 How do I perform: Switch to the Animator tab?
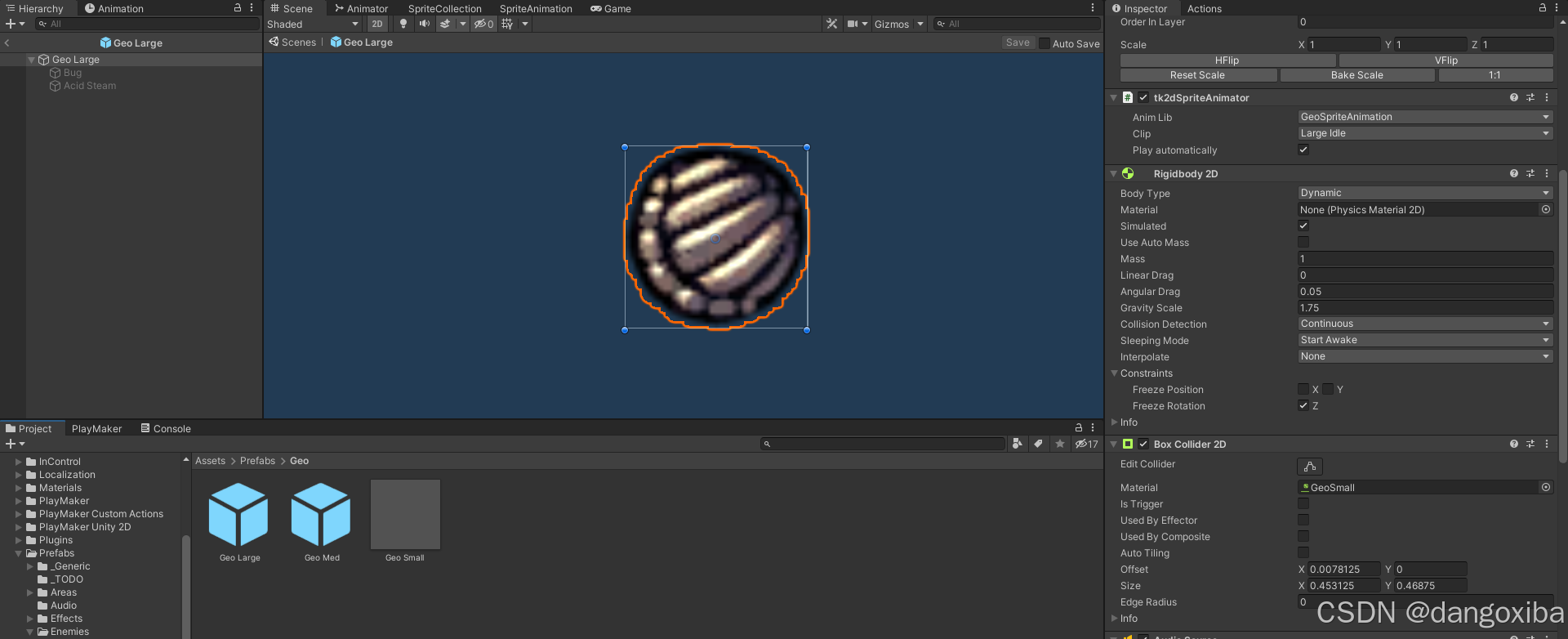click(361, 8)
